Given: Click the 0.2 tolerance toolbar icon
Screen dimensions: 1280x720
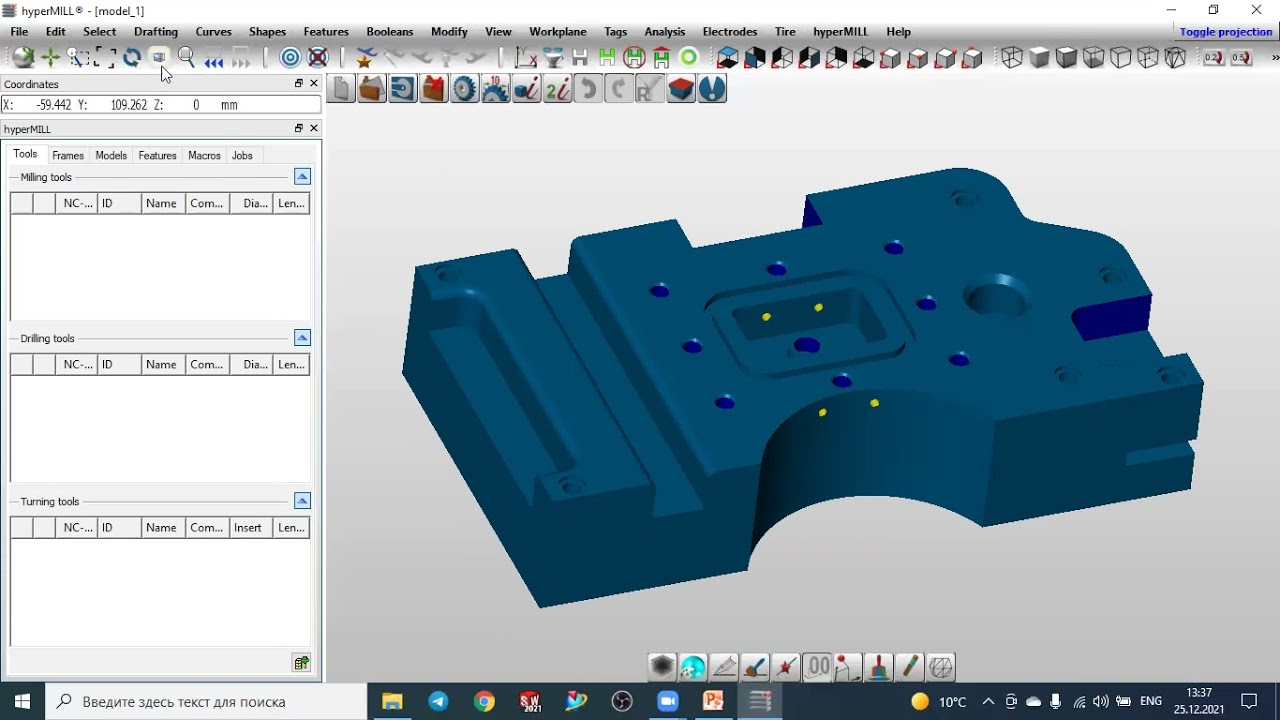Looking at the screenshot, I should click(x=1213, y=58).
